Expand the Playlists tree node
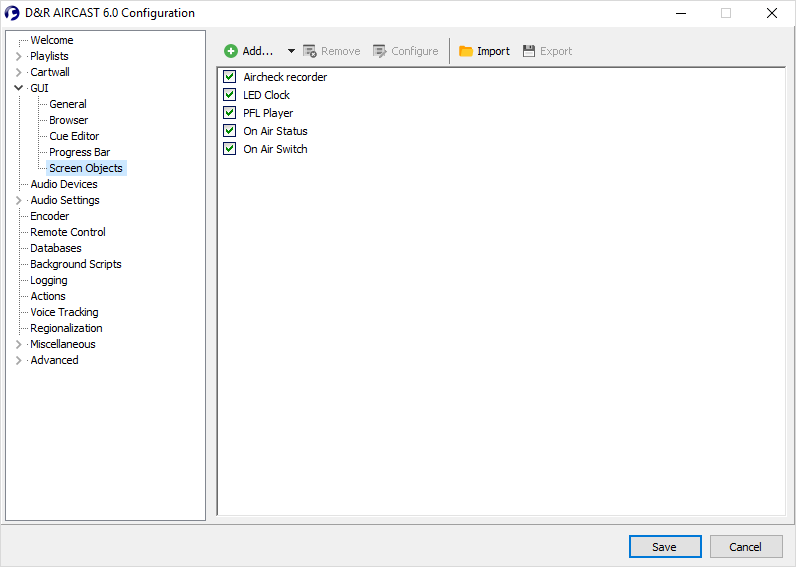This screenshot has height=567, width=796. (x=18, y=56)
